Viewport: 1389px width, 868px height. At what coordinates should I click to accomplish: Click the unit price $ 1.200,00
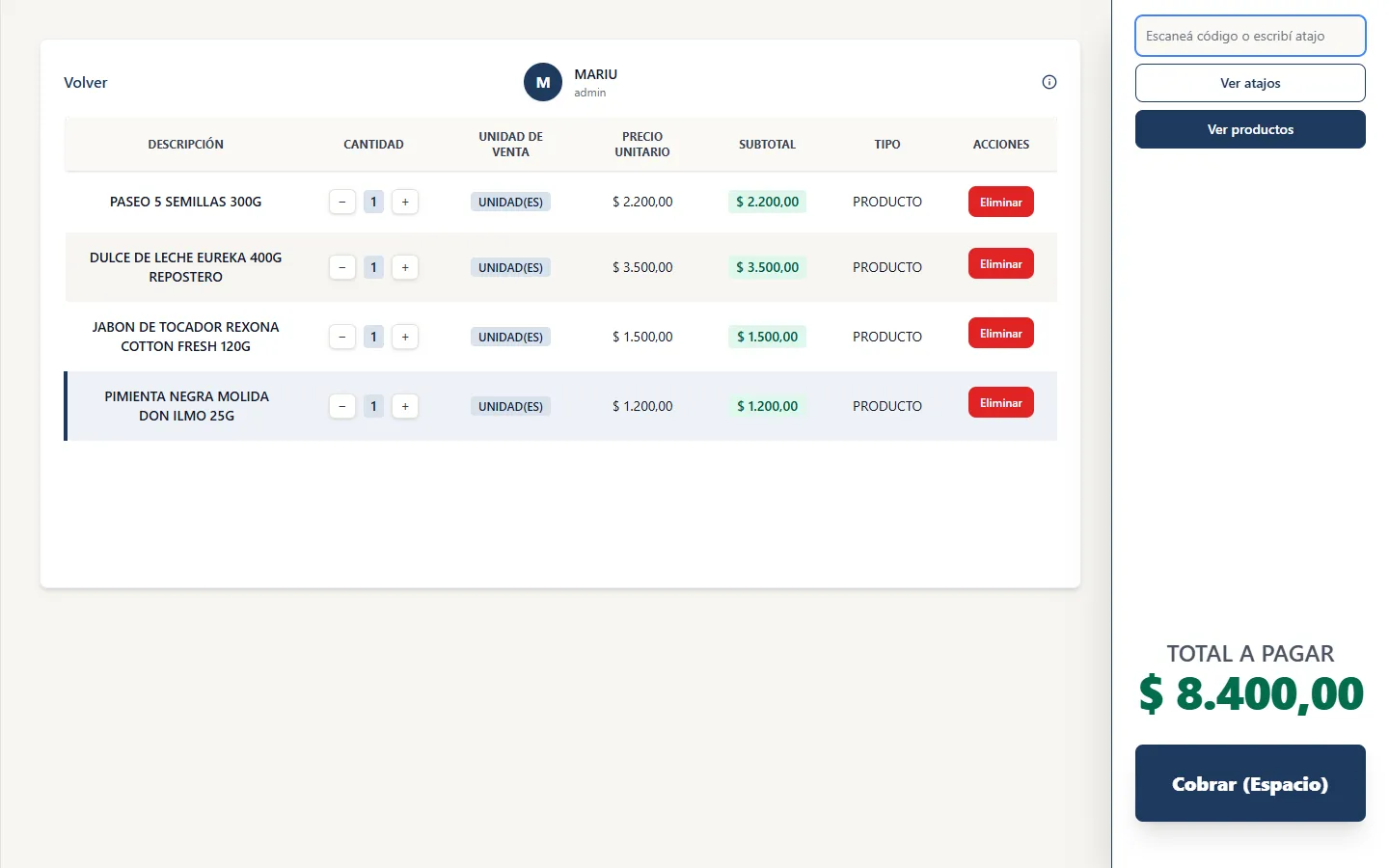642,406
